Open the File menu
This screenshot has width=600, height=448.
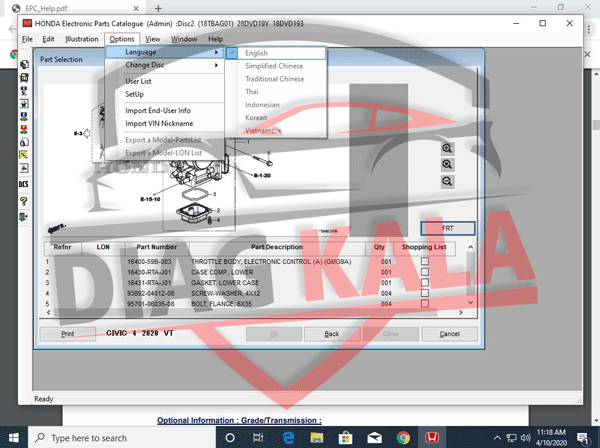tap(27, 39)
